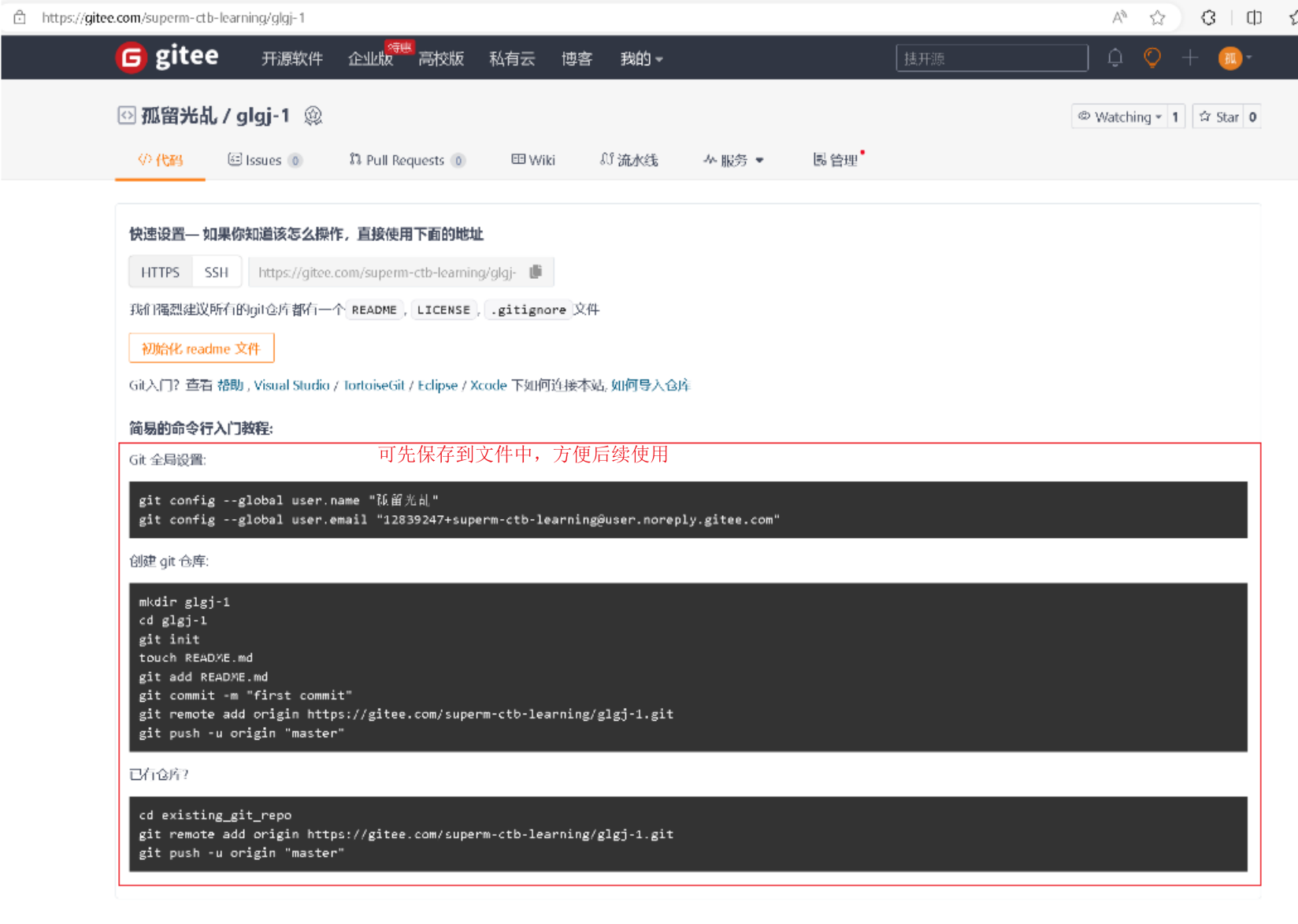Click the user avatar icon in header

[1229, 58]
